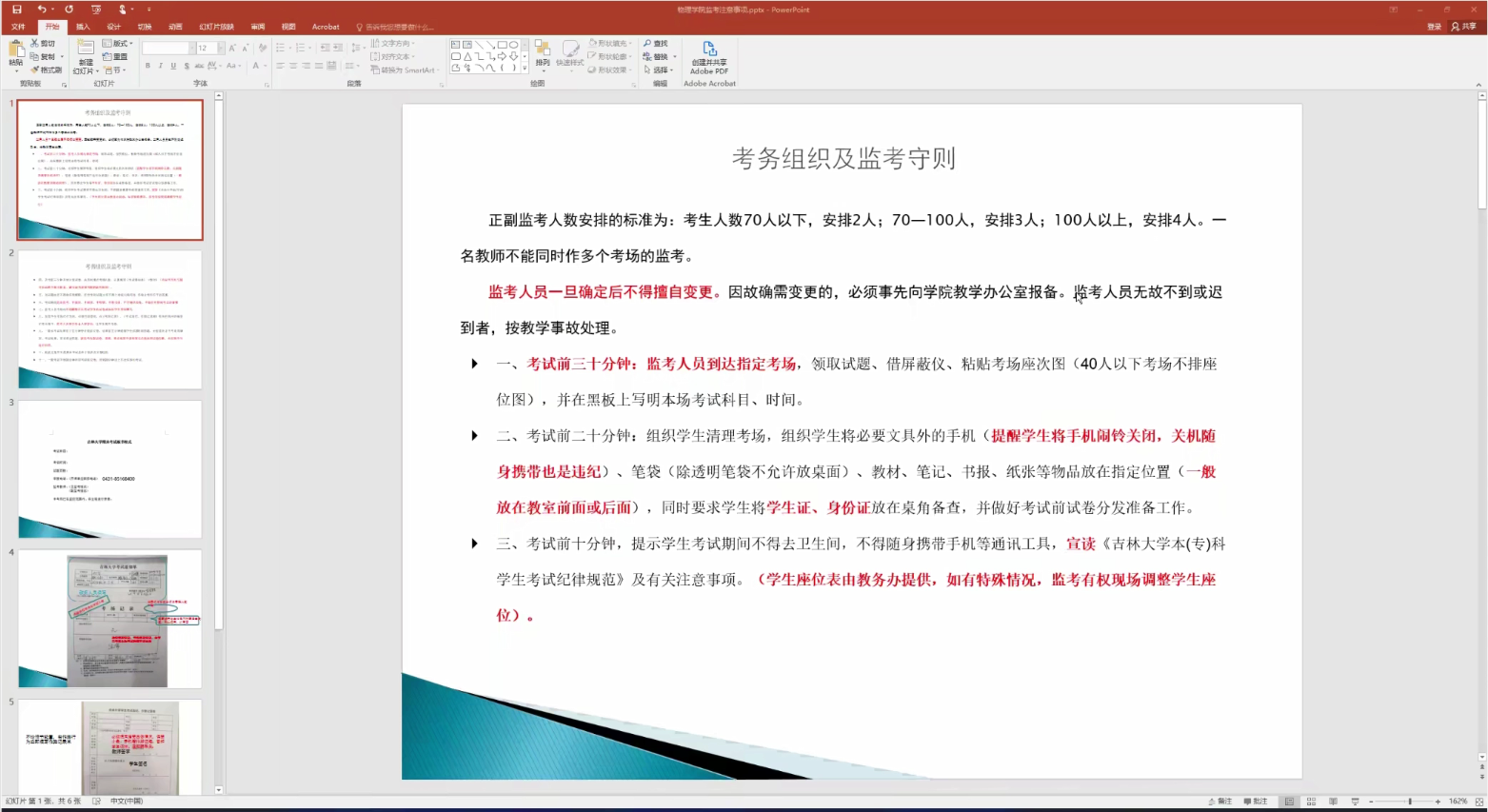Screen dimensions: 1488x812
Task: Click the Save icon in quick access toolbar
Action: pos(16,10)
